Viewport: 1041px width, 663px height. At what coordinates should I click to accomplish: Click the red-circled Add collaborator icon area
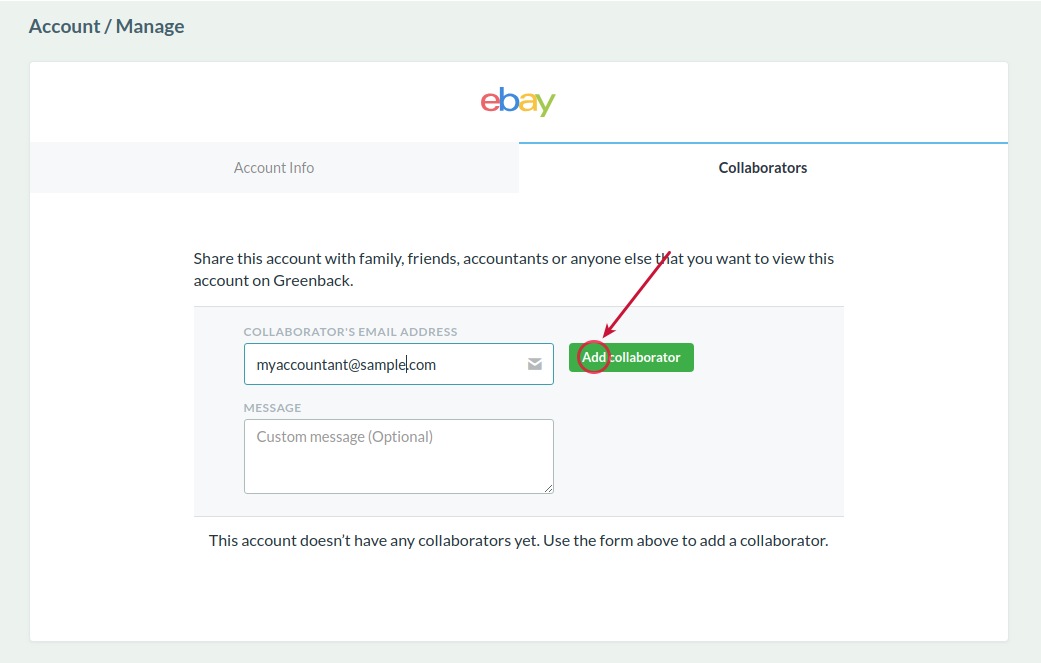[592, 357]
